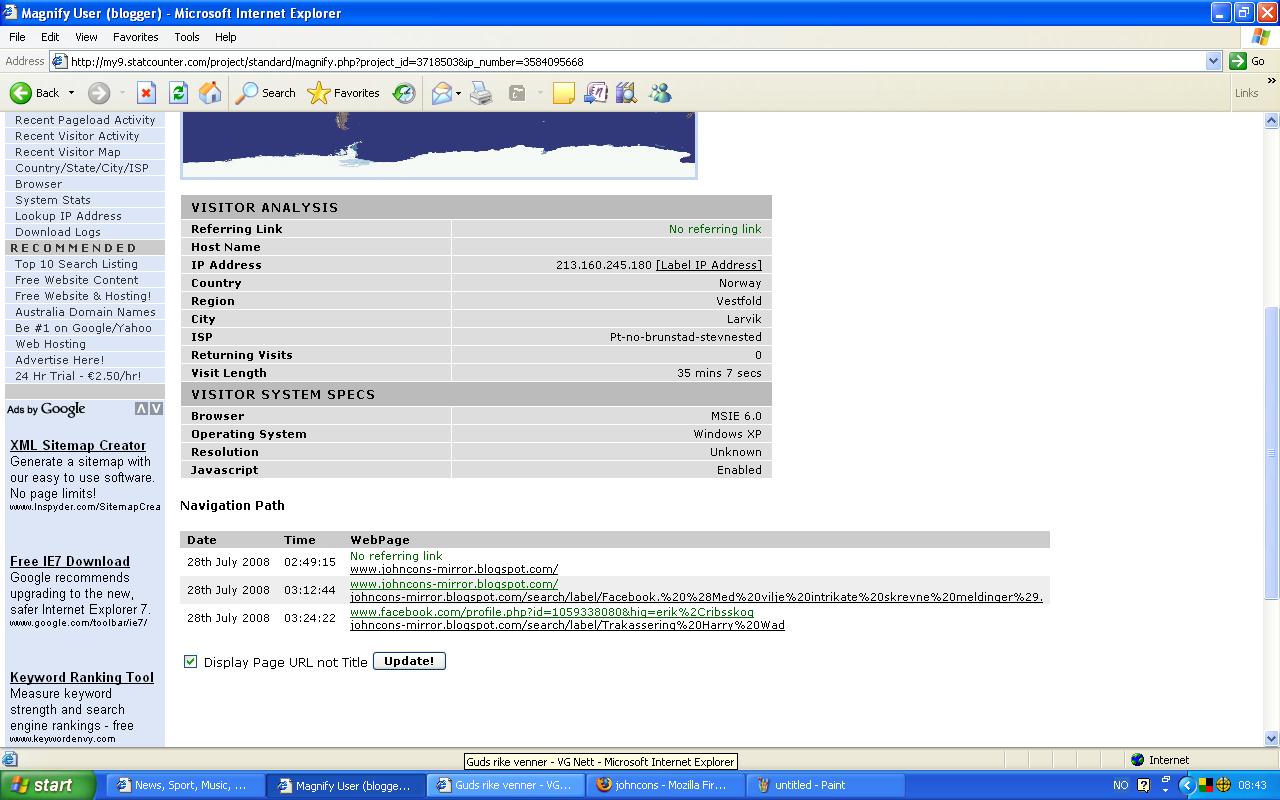Switch to the News, Sport, Music taskbar window
Screen dimensions: 1280x800
pos(185,785)
